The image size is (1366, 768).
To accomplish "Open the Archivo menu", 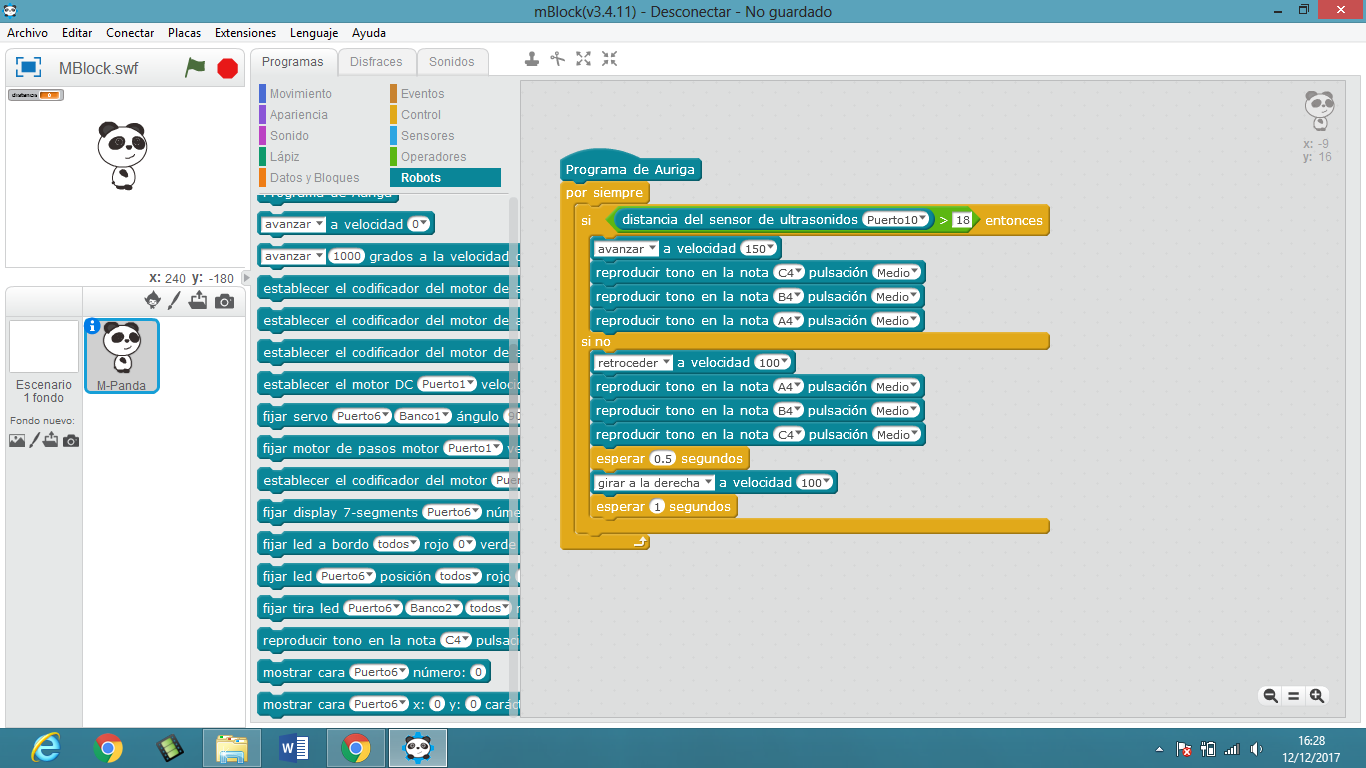I will (x=27, y=33).
